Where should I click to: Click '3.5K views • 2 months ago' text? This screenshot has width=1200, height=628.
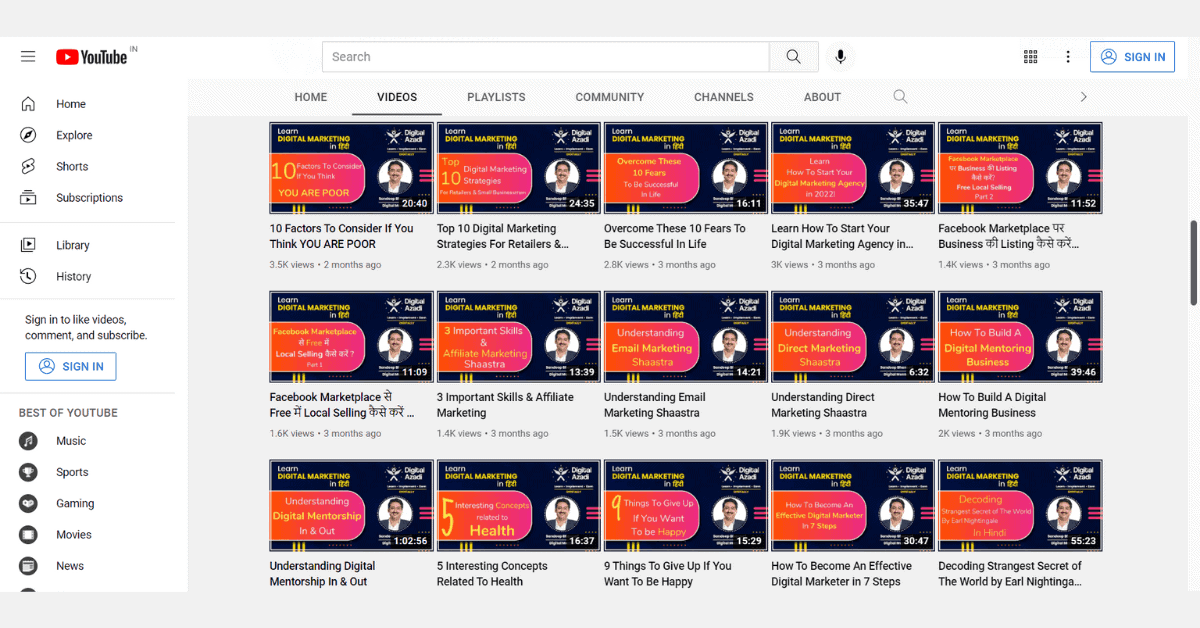point(325,265)
